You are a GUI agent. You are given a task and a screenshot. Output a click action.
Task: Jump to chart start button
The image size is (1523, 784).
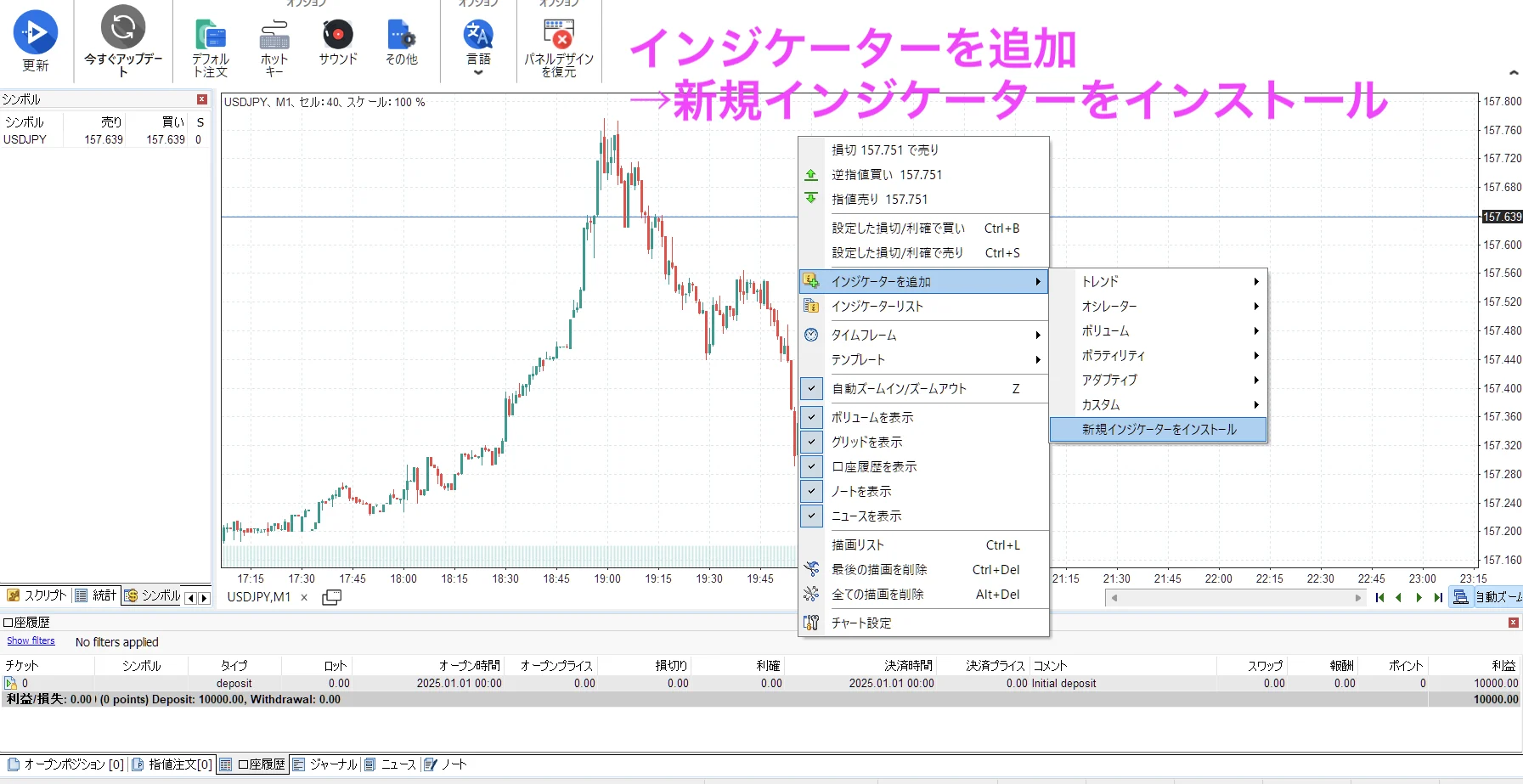point(1379,597)
